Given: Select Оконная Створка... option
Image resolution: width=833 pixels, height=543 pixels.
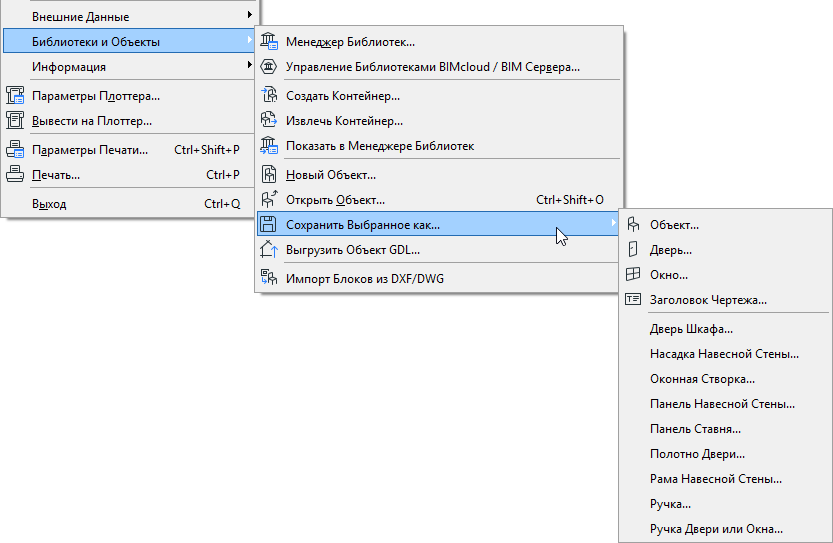Looking at the screenshot, I should pos(725,379).
